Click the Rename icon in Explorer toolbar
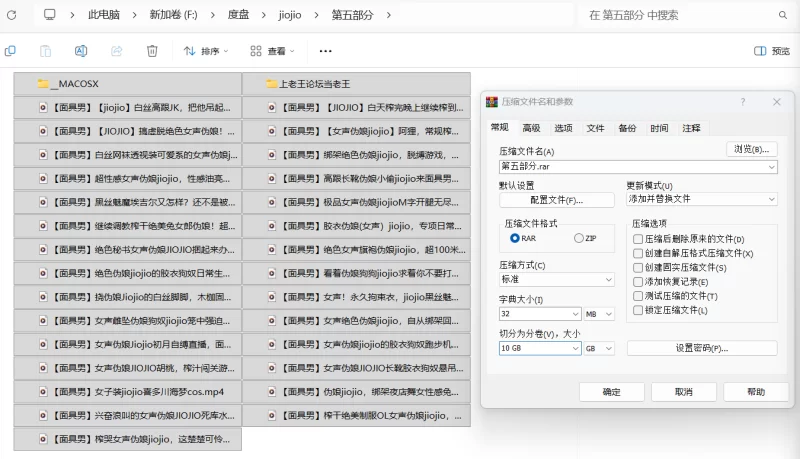Image resolution: width=800 pixels, height=459 pixels. click(x=81, y=50)
